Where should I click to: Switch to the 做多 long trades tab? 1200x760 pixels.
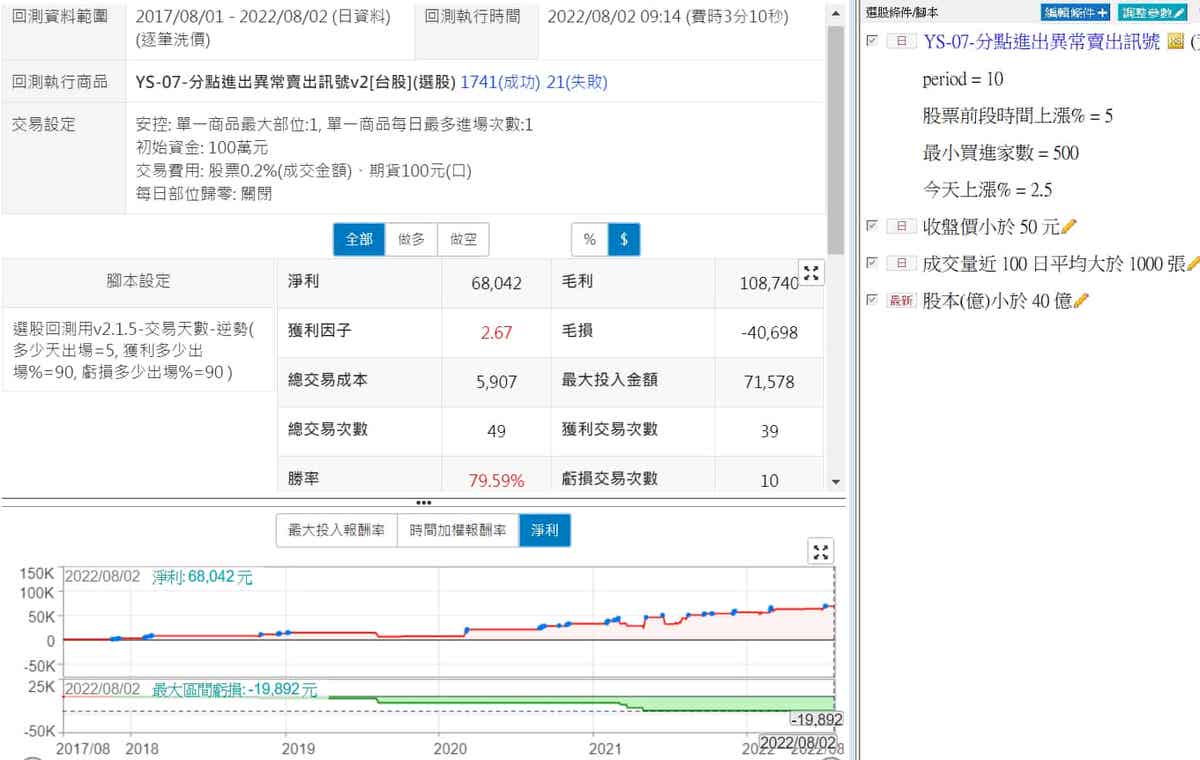pyautogui.click(x=411, y=240)
